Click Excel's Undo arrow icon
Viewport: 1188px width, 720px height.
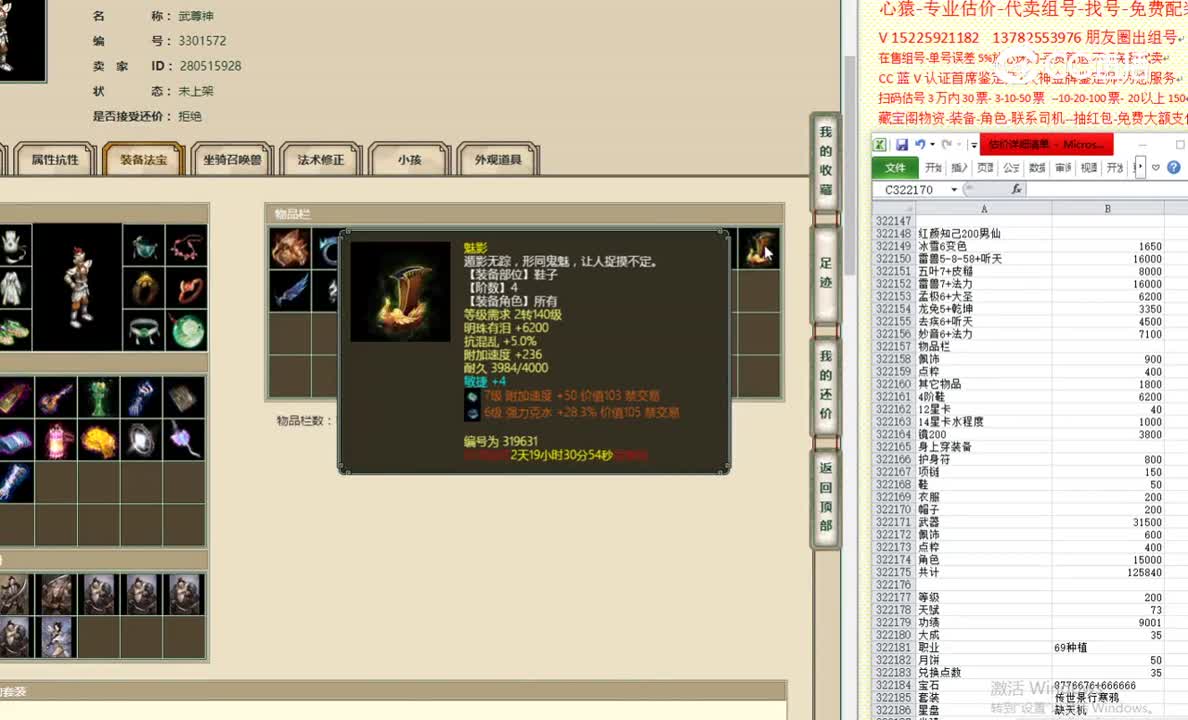[920, 144]
